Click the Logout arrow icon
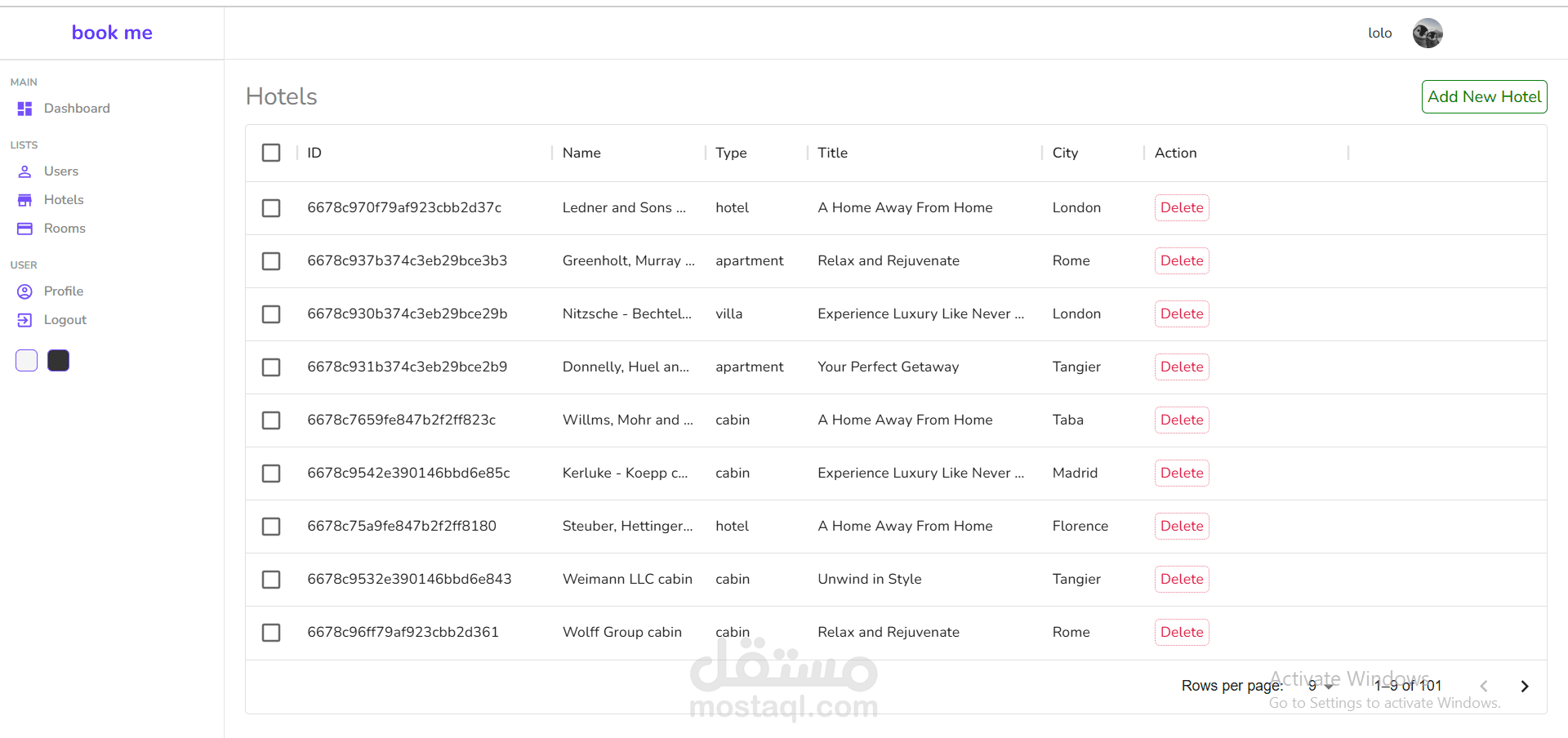Screen dimensions: 1568x738 click(x=24, y=320)
